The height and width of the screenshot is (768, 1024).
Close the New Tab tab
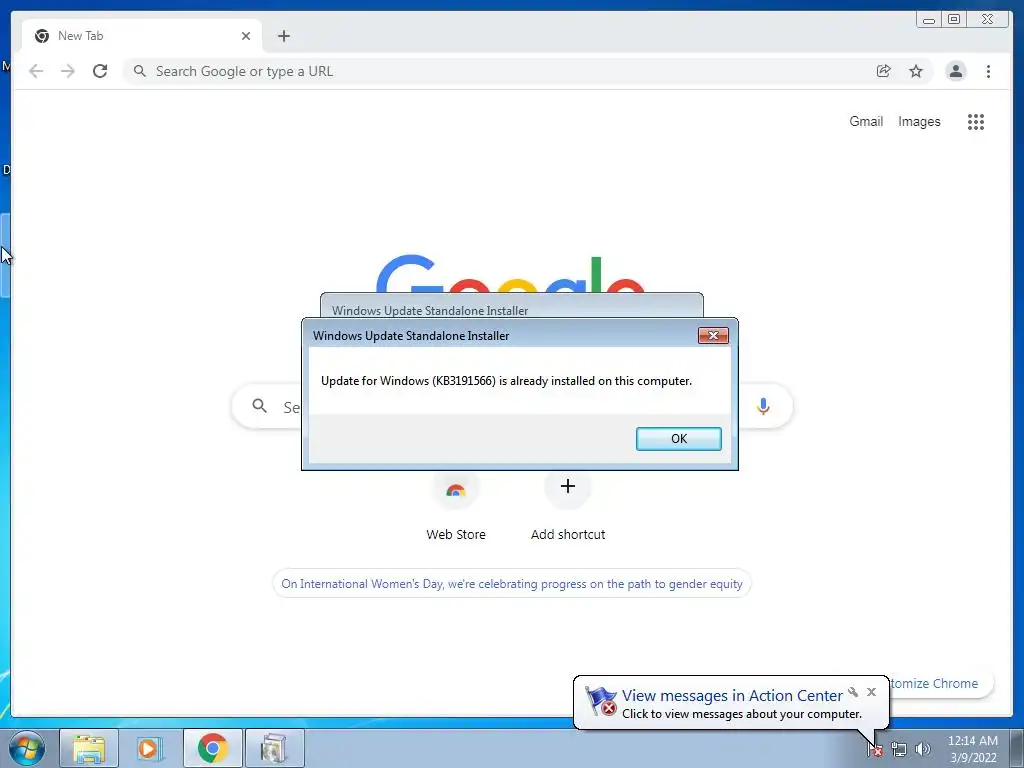246,36
